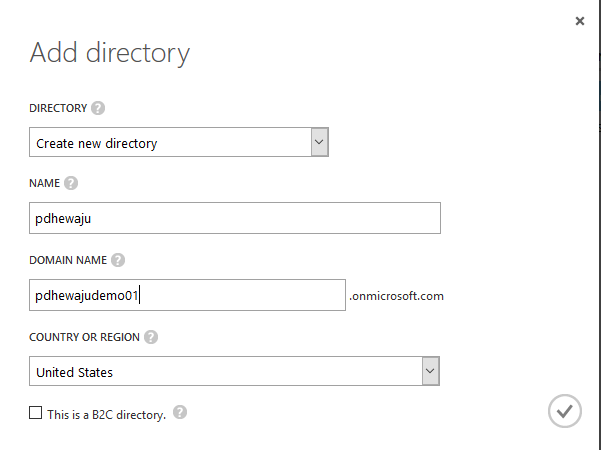
Task: Click the 'Add directory' heading
Action: (110, 53)
